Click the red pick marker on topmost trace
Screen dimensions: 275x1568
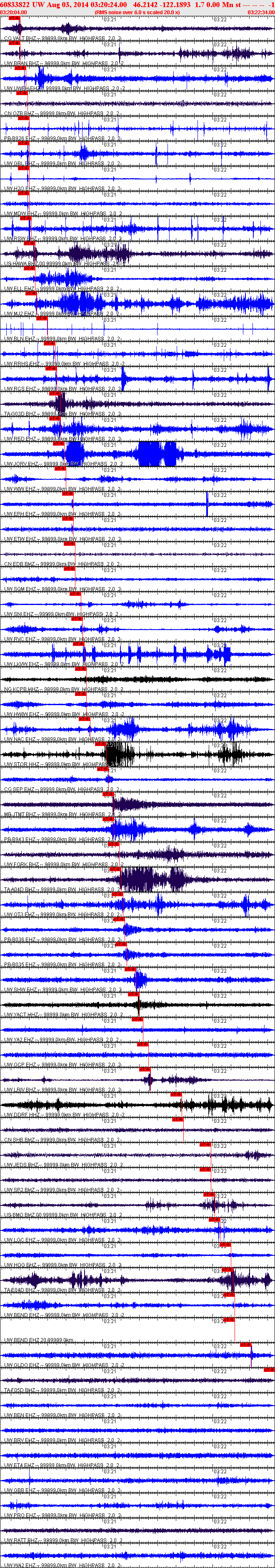point(14,18)
